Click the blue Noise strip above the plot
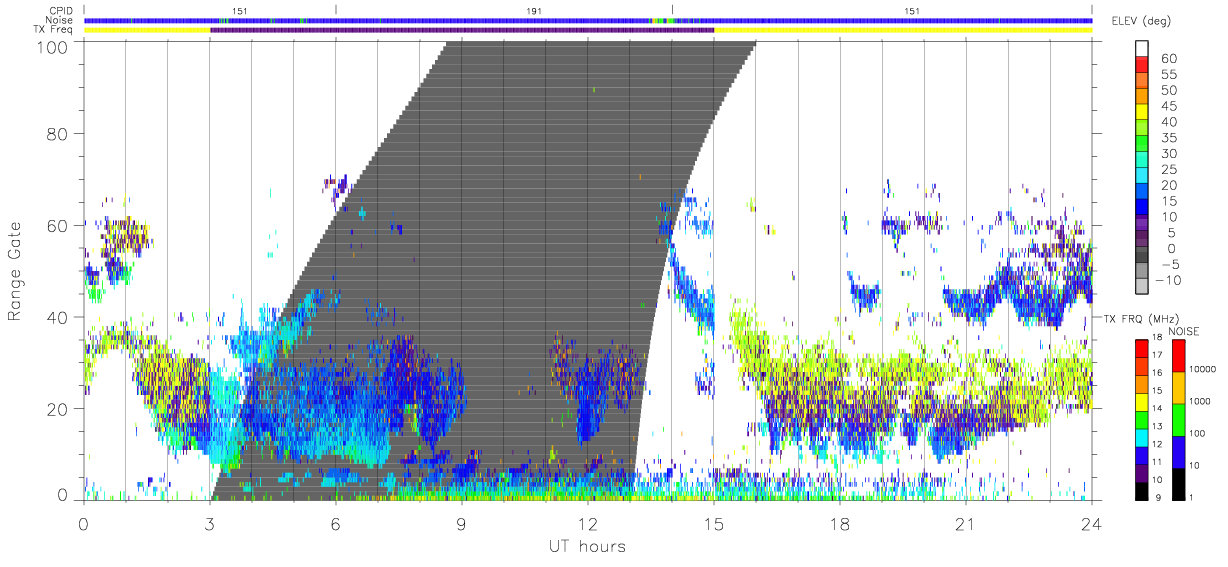The image size is (1228, 567). pyautogui.click(x=587, y=20)
